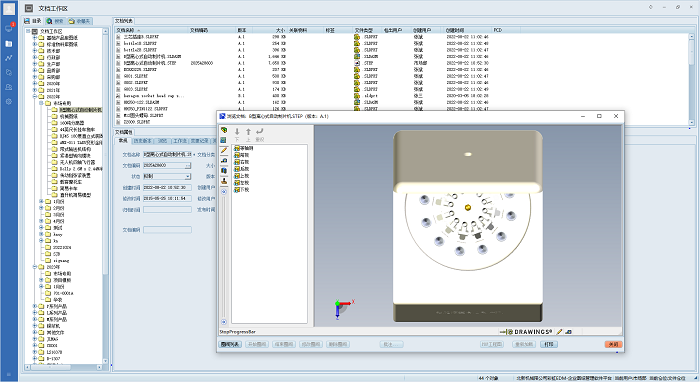
Task: Switch to the 目录 directory tab
Action: coord(33,21)
